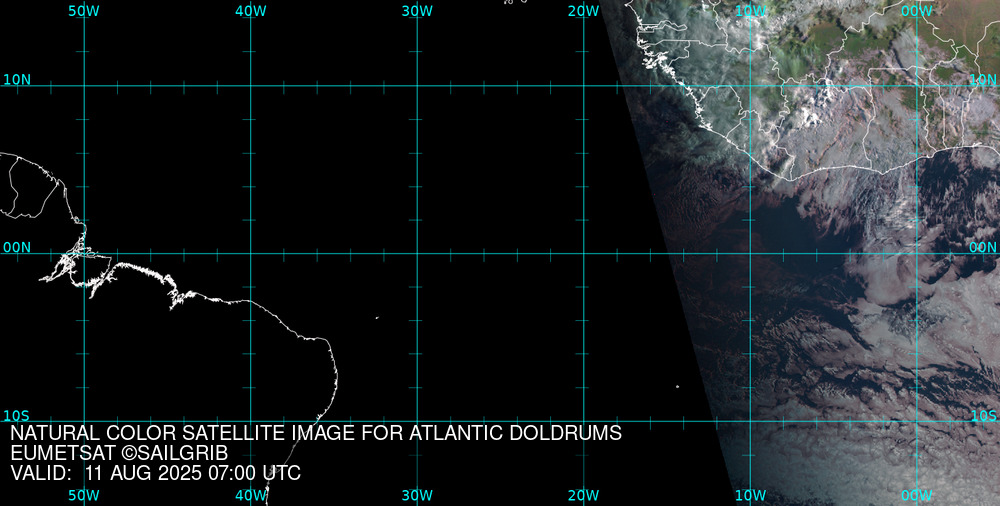Screen dimensions: 1000x506
Task: Click the 00N latitude label on the right side
Action: pyautogui.click(x=983, y=248)
